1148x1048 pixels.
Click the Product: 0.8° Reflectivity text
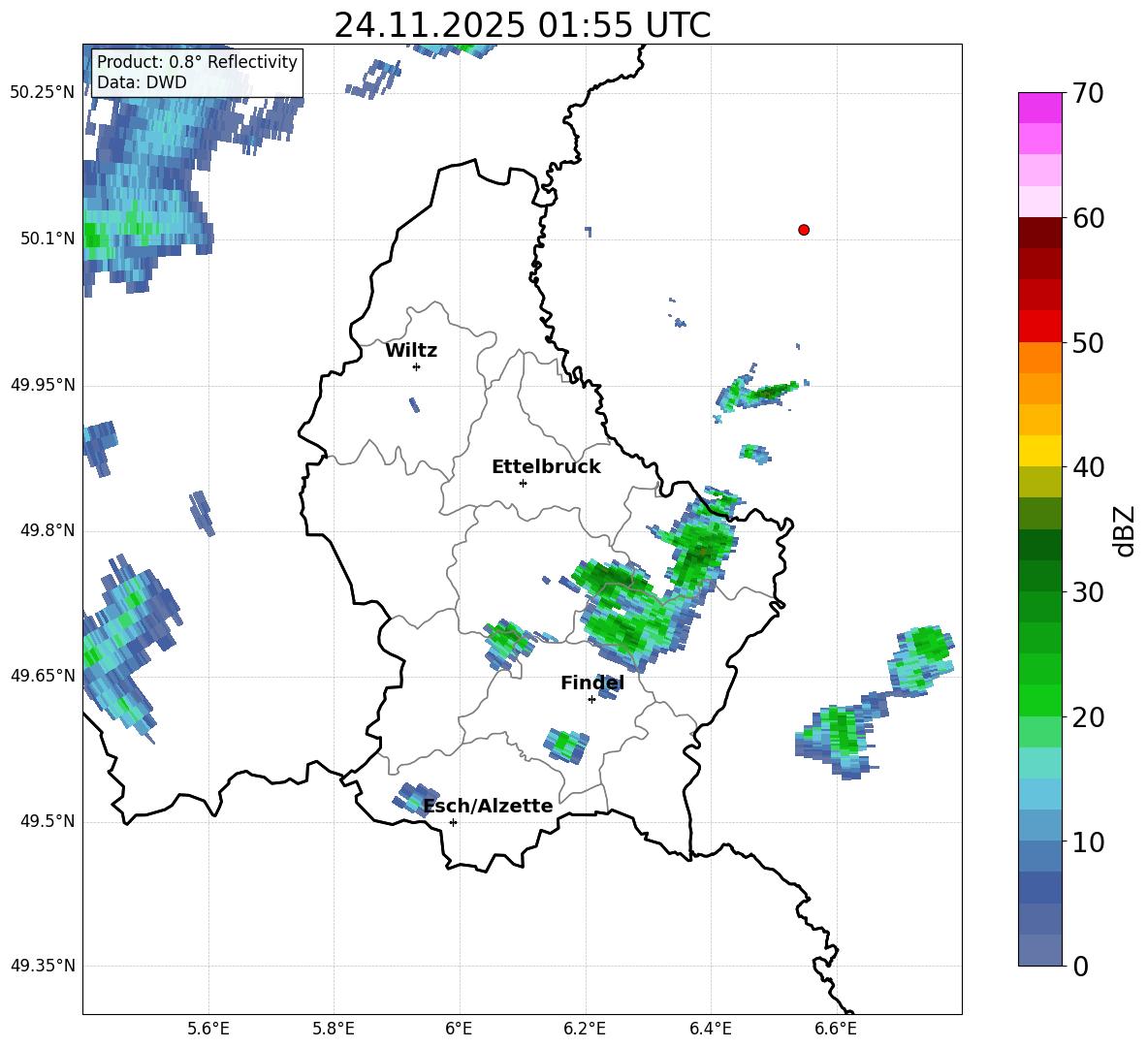[x=197, y=61]
